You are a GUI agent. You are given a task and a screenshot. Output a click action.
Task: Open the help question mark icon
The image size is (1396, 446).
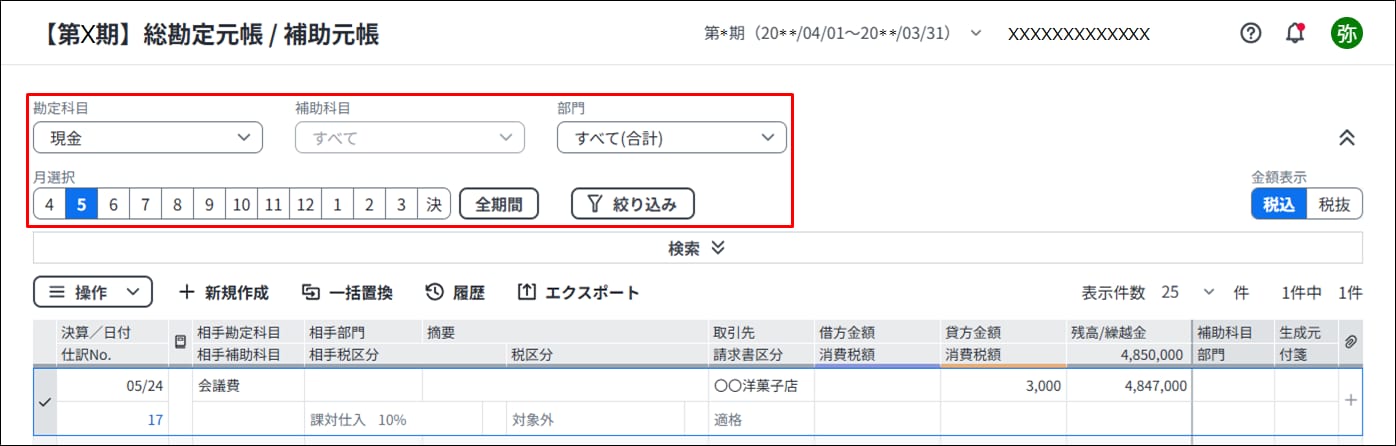pos(1250,33)
